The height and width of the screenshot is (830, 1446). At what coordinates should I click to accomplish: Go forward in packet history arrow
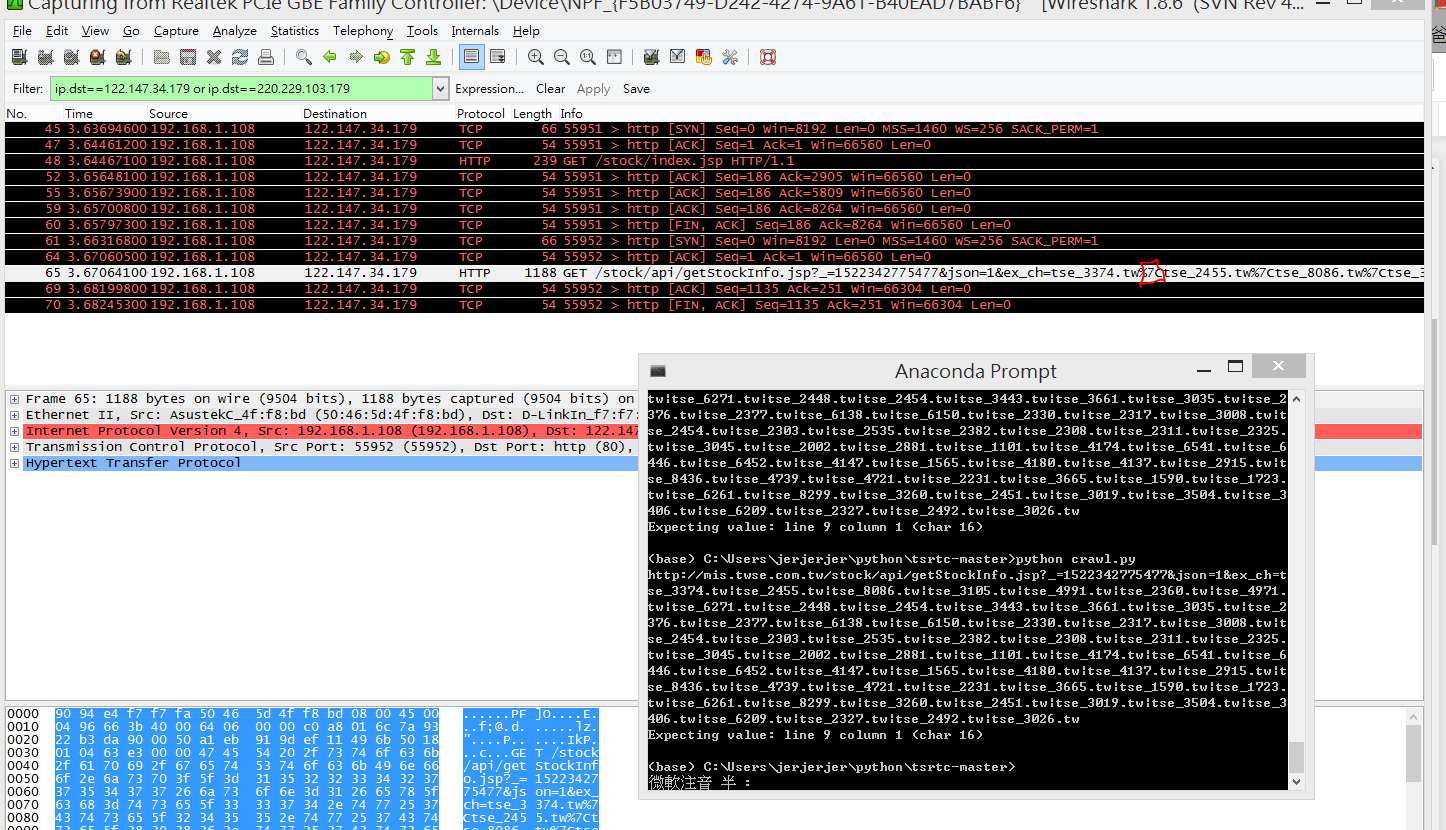[x=355, y=57]
